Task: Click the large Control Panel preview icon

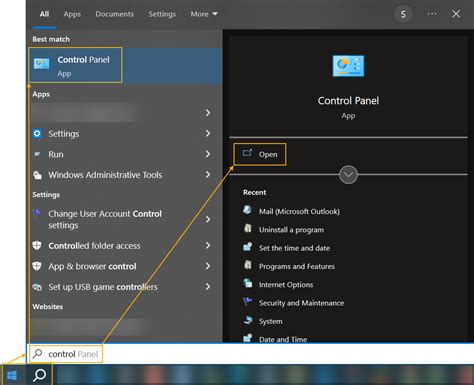Action: pos(348,66)
